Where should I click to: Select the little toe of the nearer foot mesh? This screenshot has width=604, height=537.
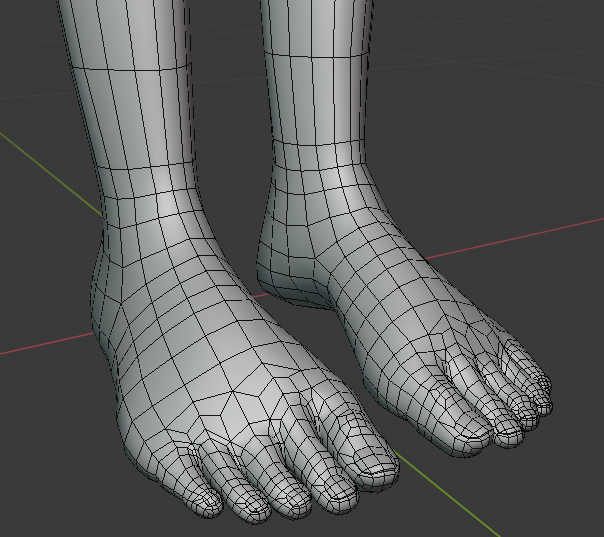pos(200,489)
